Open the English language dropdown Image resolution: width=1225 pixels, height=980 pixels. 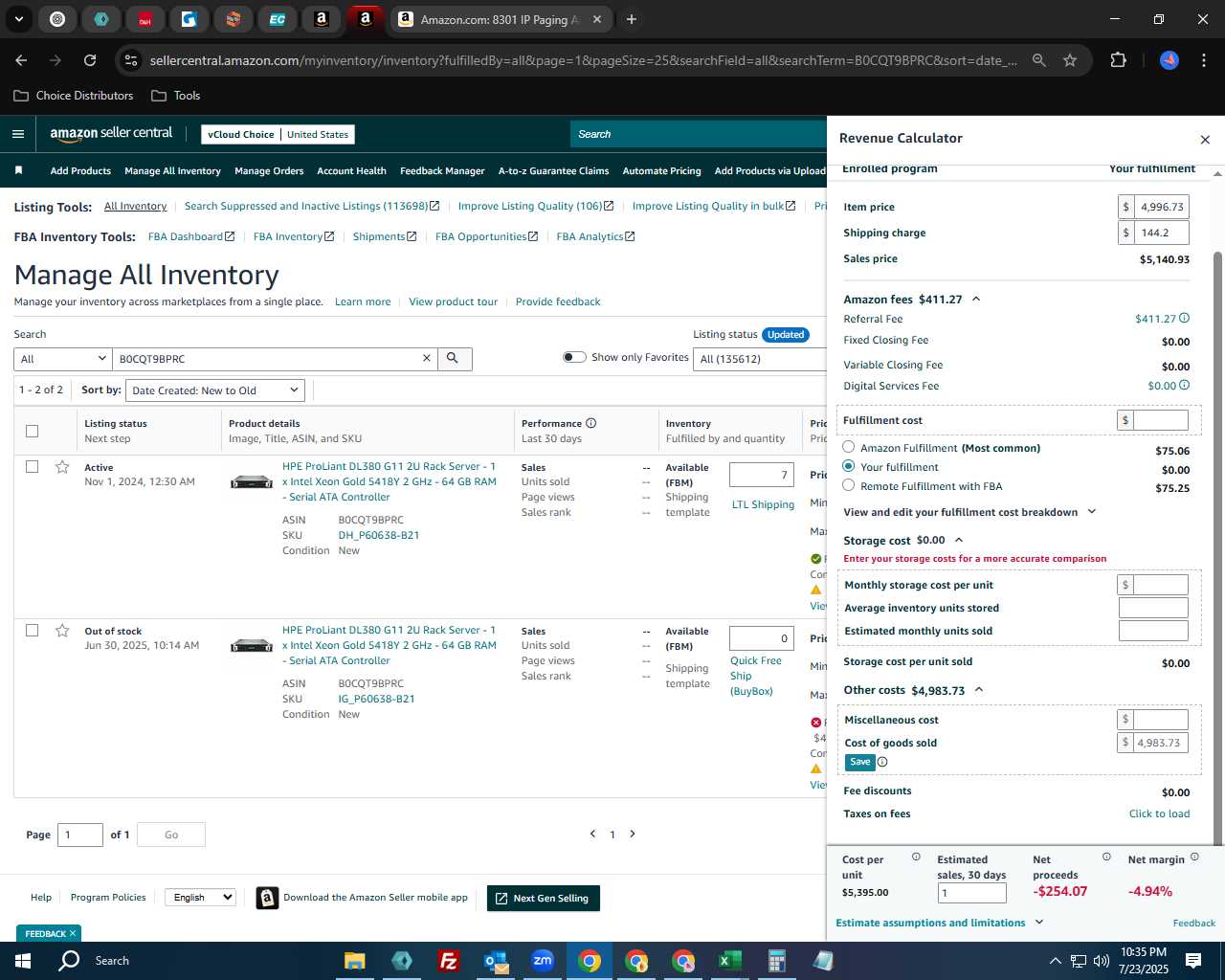199,898
